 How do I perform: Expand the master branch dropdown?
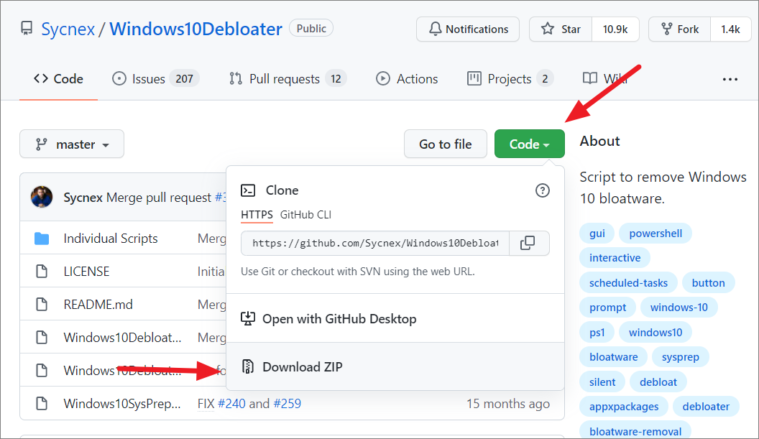pyautogui.click(x=72, y=144)
